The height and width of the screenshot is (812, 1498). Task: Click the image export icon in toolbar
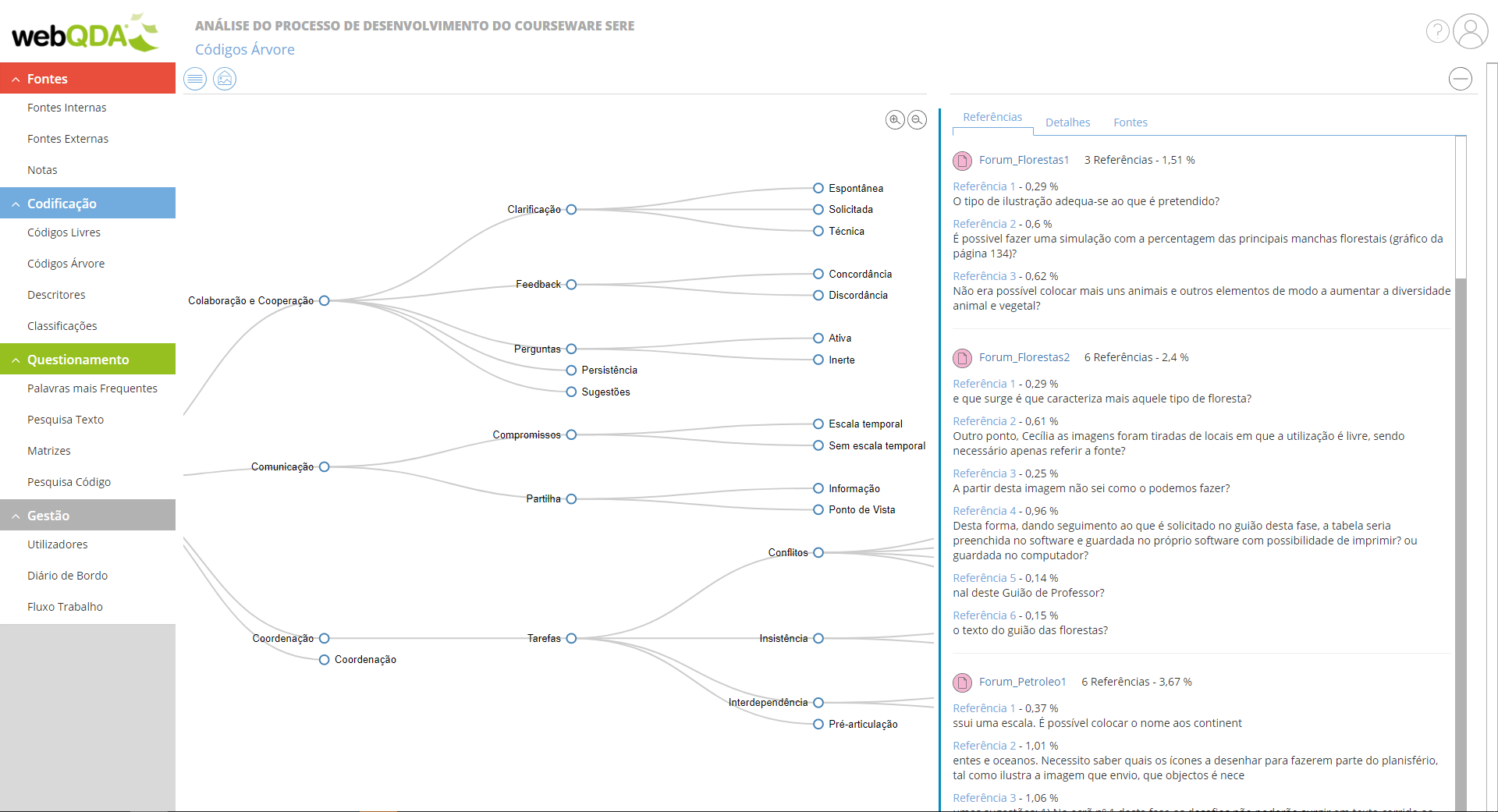tap(225, 79)
